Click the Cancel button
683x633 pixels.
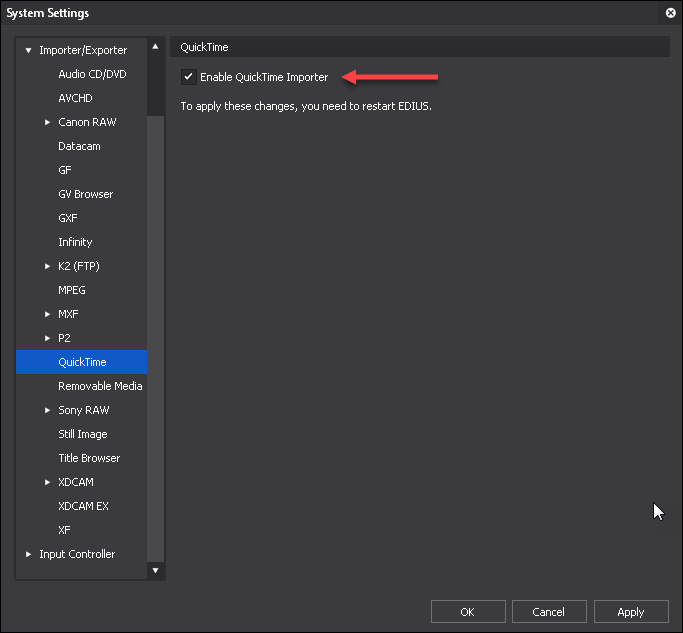coord(549,612)
